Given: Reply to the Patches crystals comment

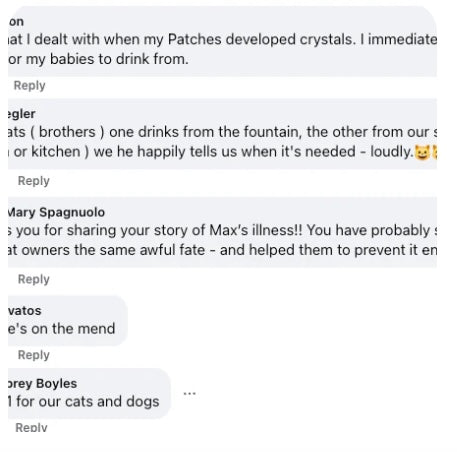Looking at the screenshot, I should pos(29,85).
